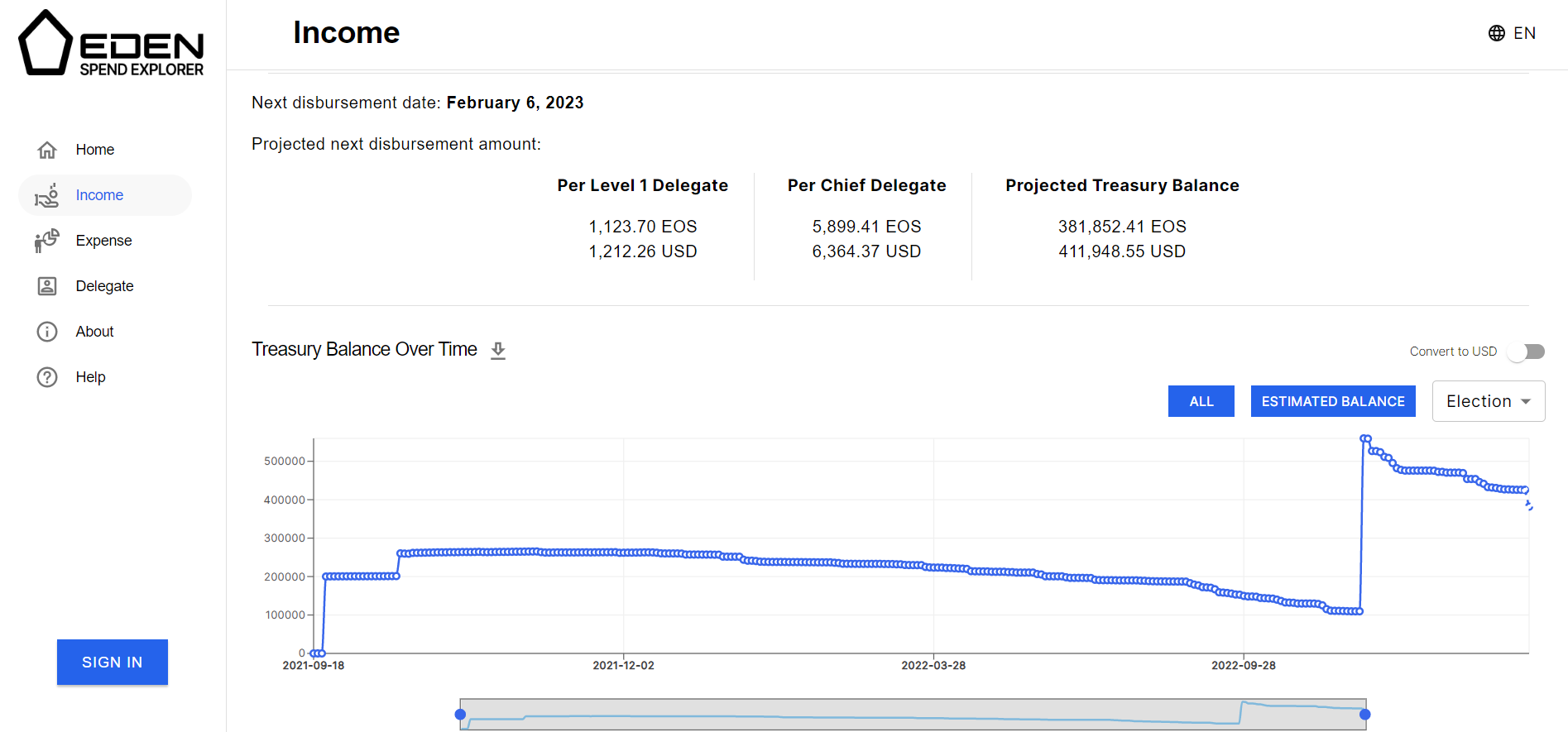
Task: Click the Delegate portrait icon
Action: click(47, 286)
